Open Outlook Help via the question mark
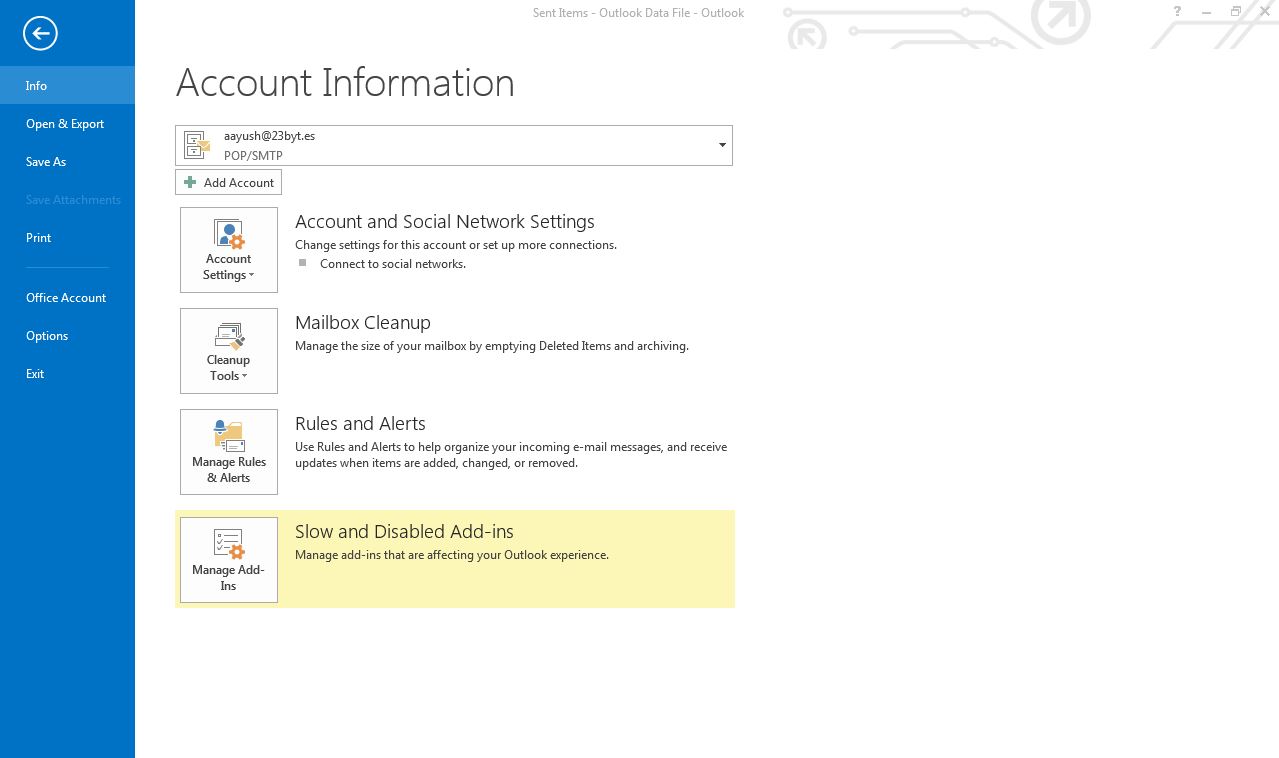 click(x=1177, y=12)
